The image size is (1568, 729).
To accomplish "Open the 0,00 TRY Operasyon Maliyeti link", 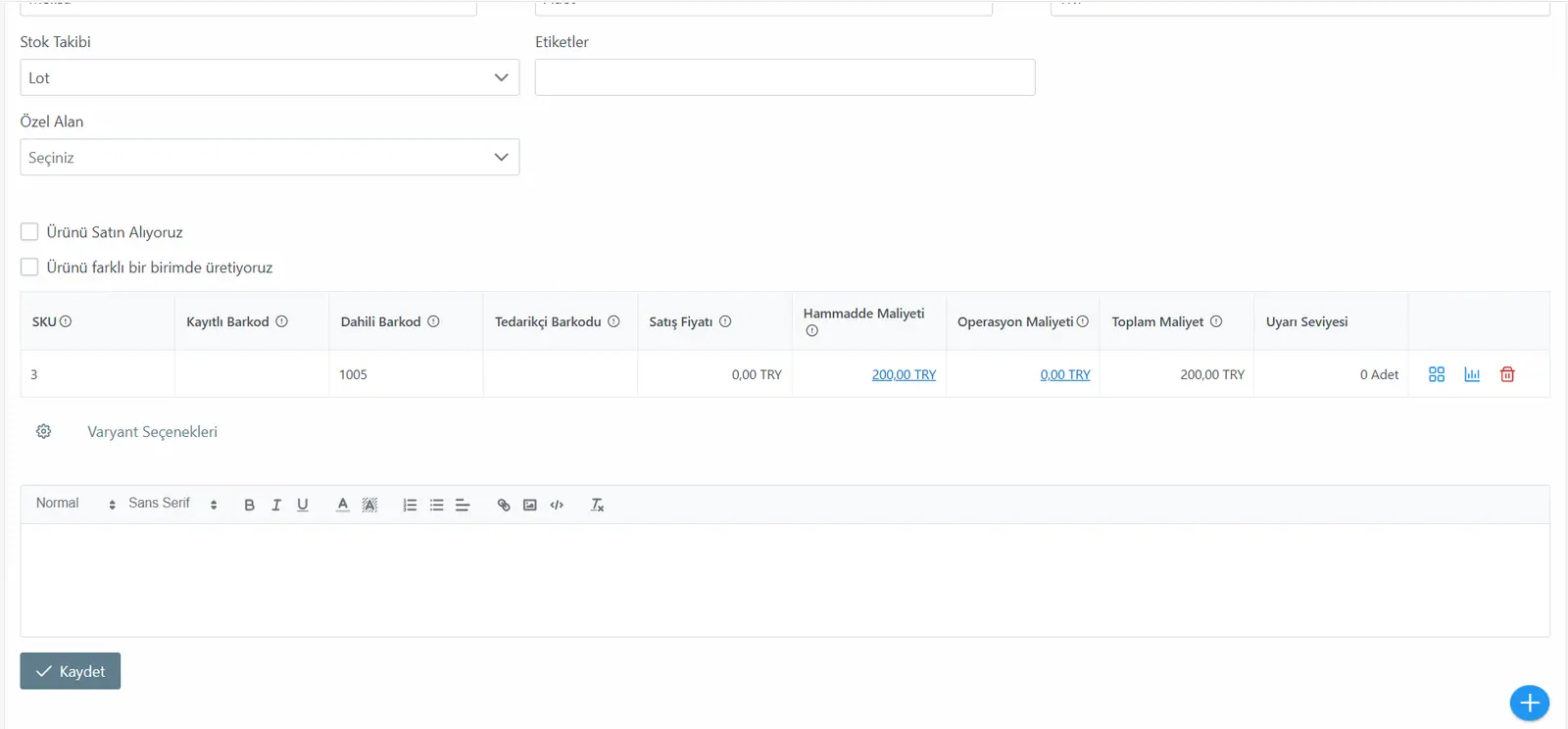I will [1065, 374].
